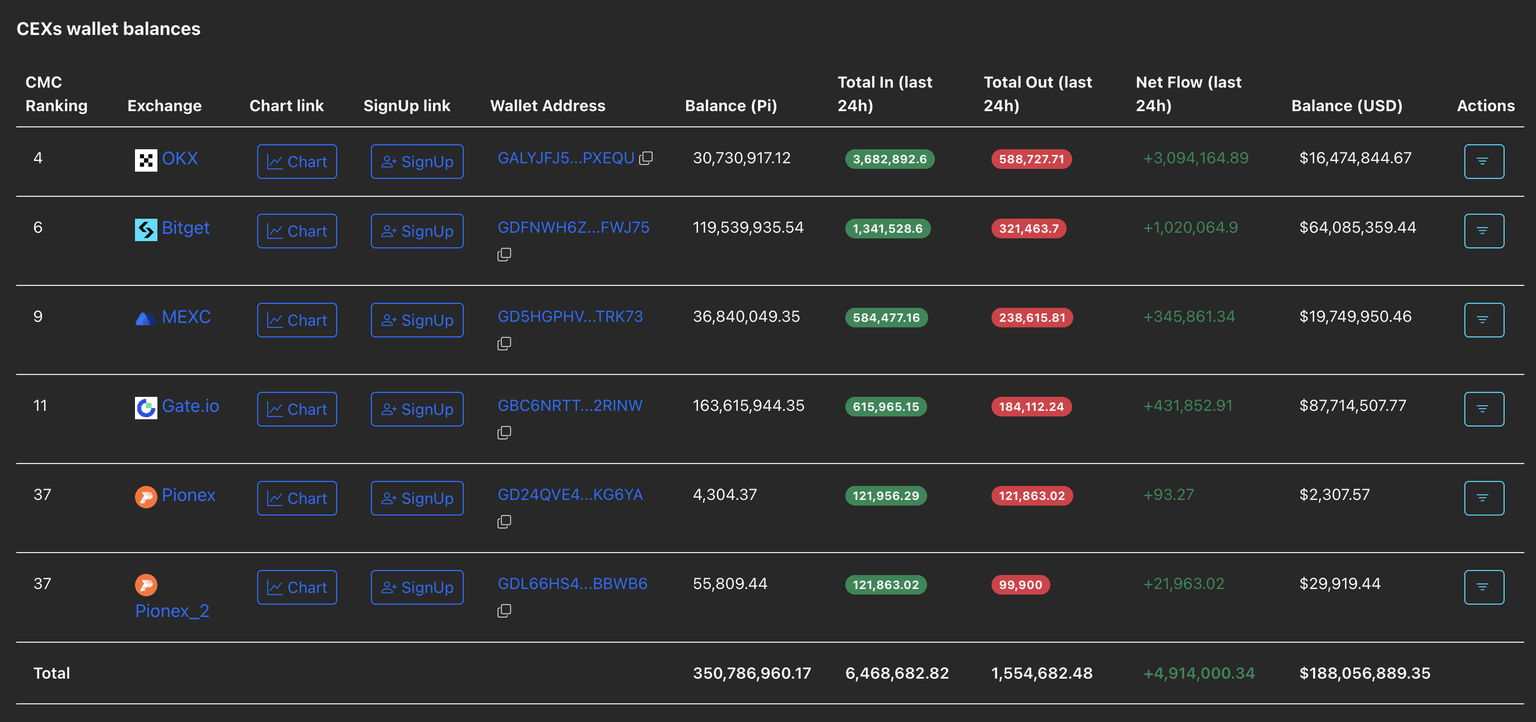Copy the Gate.io wallet address
Screen dimensions: 1536x722
click(504, 433)
